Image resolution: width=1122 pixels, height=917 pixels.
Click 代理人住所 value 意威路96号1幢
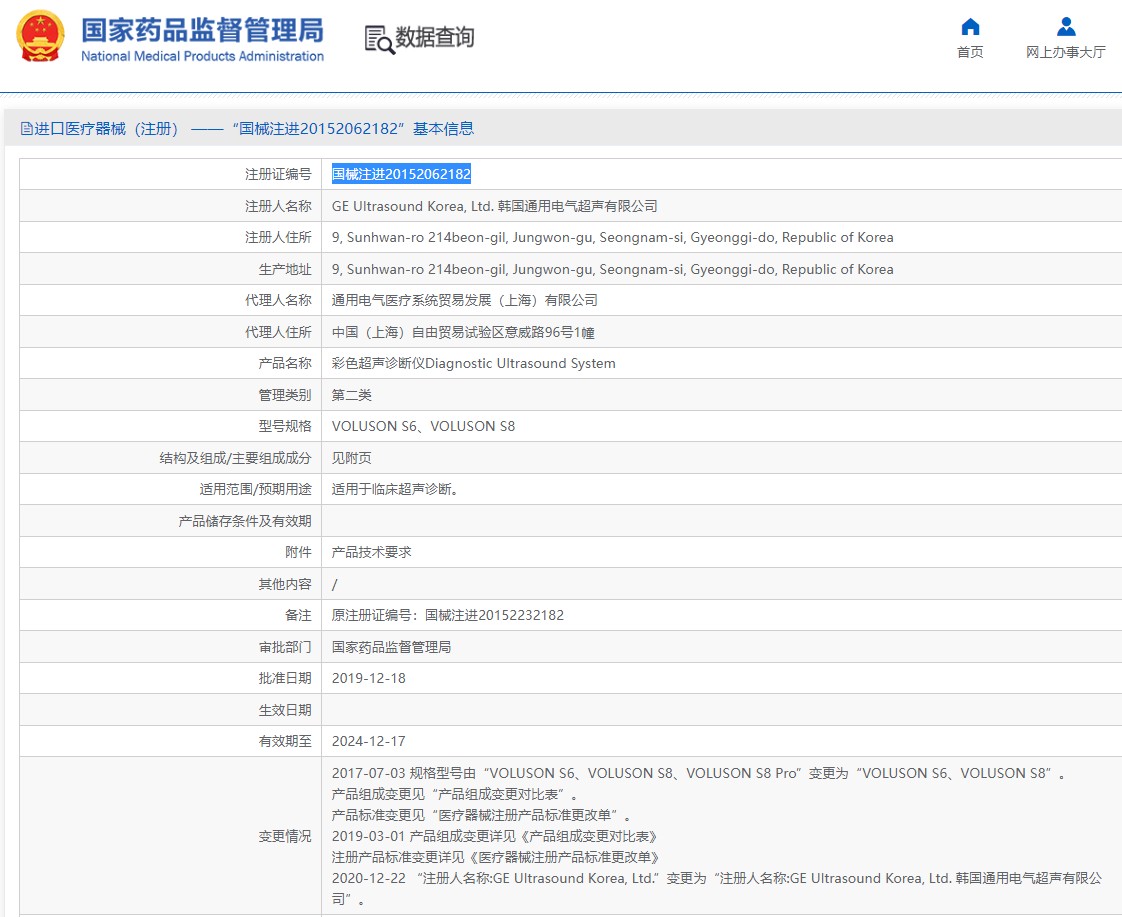tap(463, 332)
